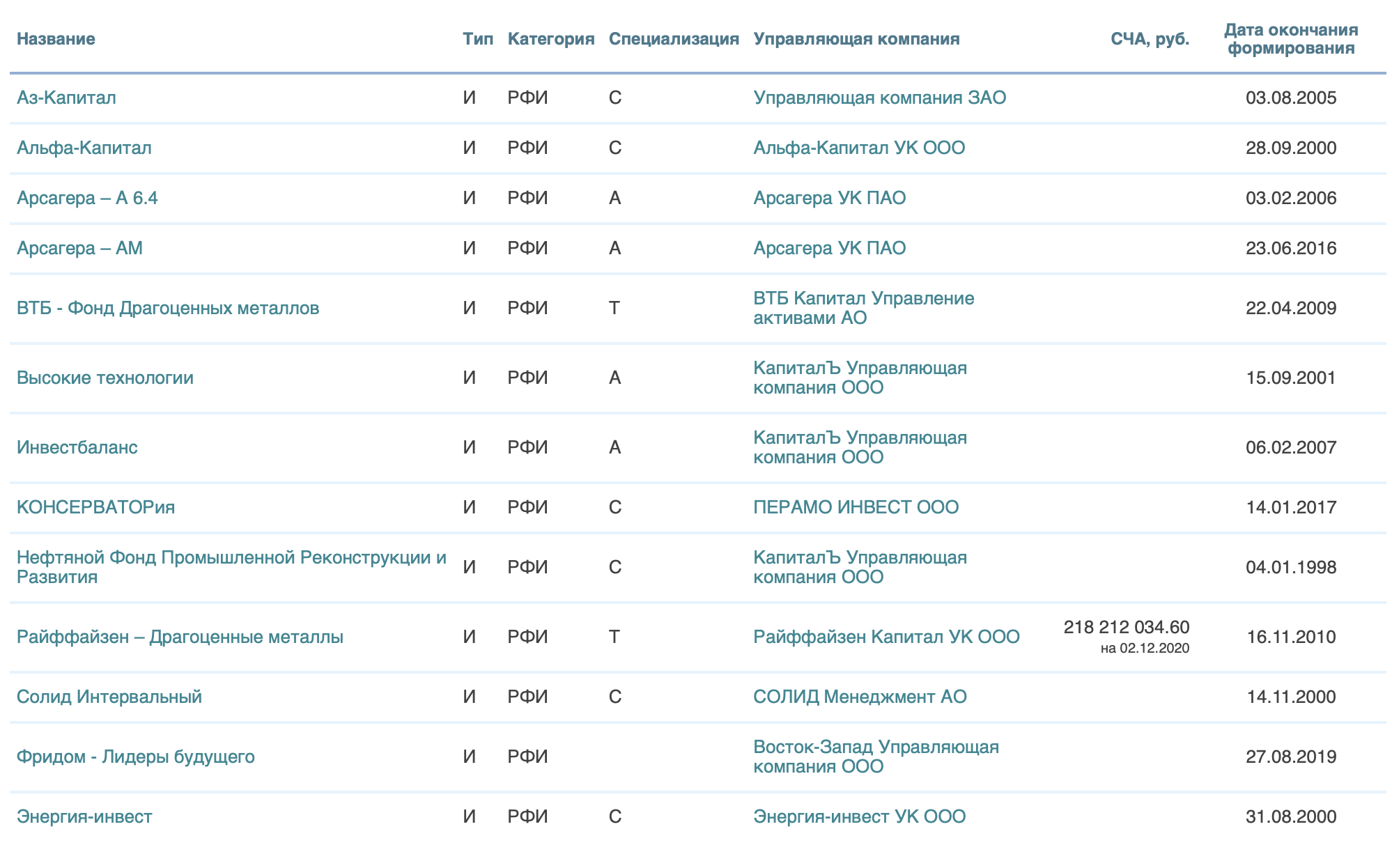Click the Специализация column header

(674, 39)
